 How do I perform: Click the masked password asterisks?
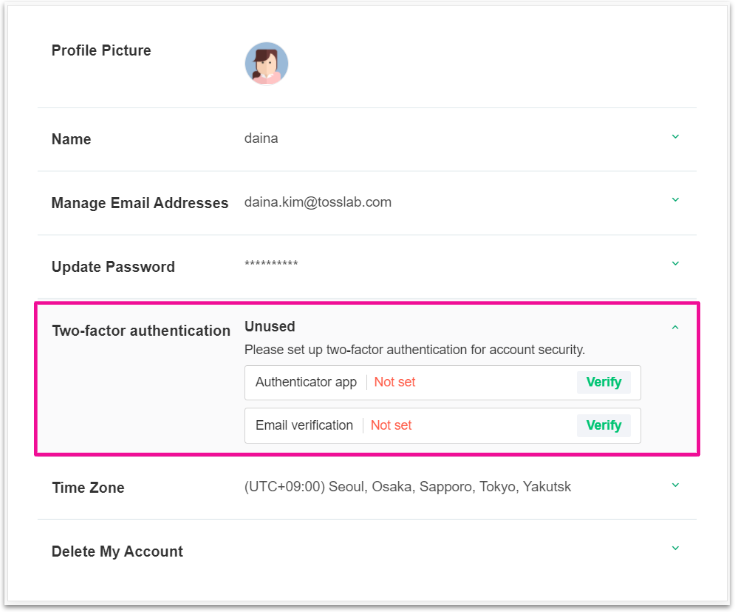[x=271, y=265]
